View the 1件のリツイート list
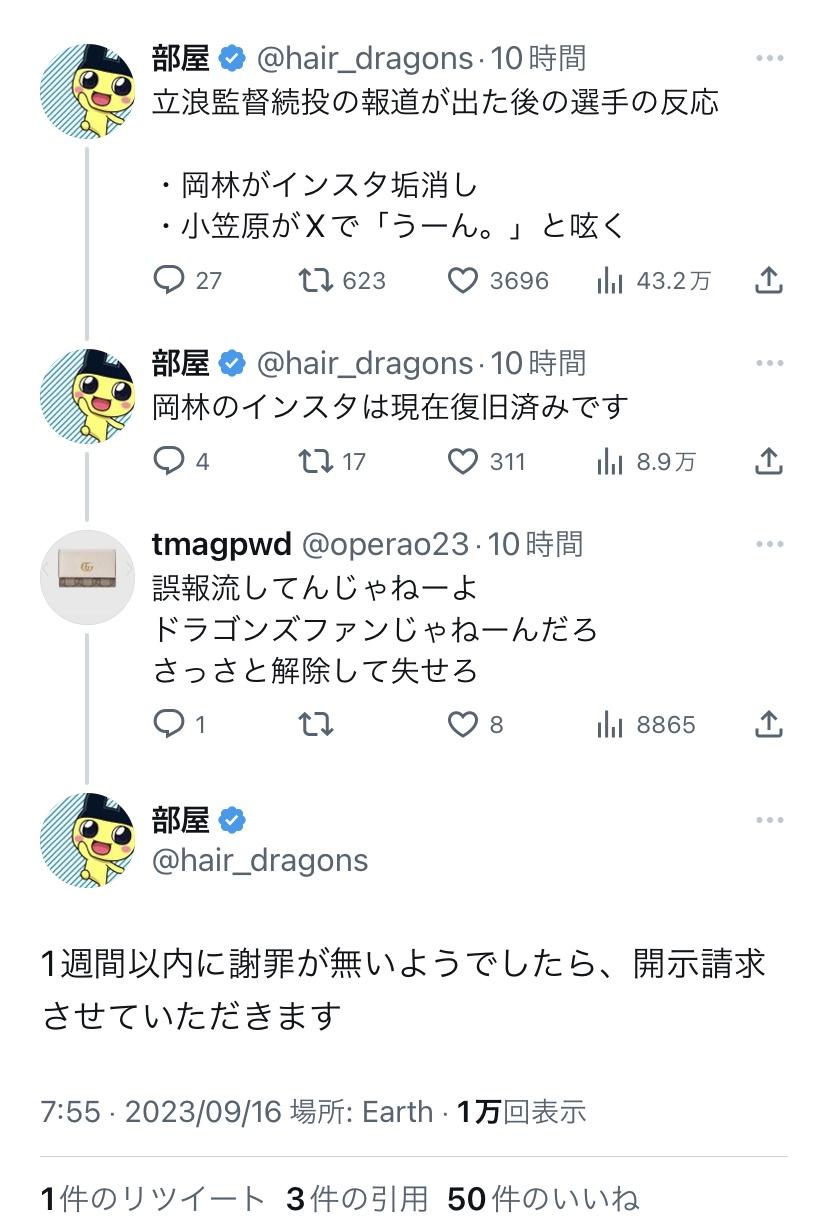 point(153,1198)
